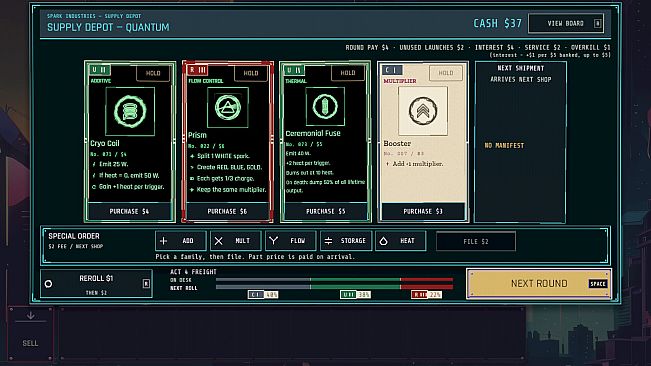The image size is (651, 366).
Task: Toggle Hold on the Booster card
Action: (446, 73)
